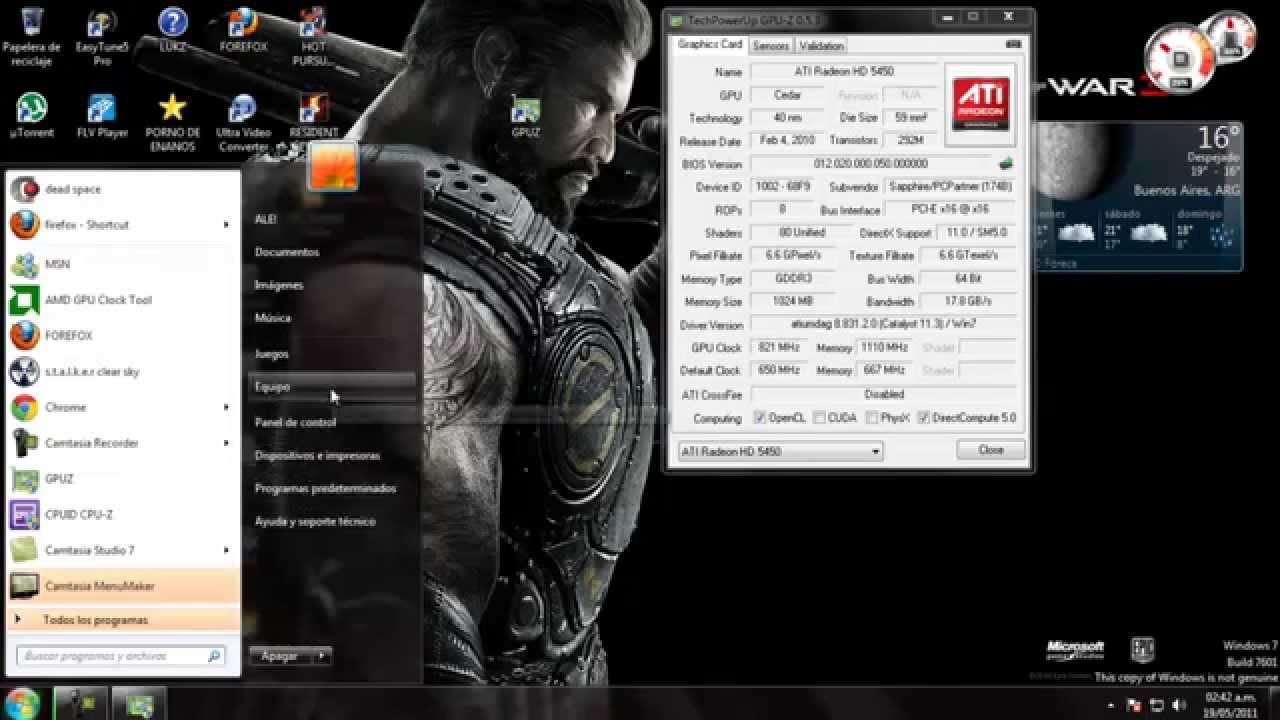The image size is (1280, 720).
Task: Switch to the Sensors tab
Action: 771,46
